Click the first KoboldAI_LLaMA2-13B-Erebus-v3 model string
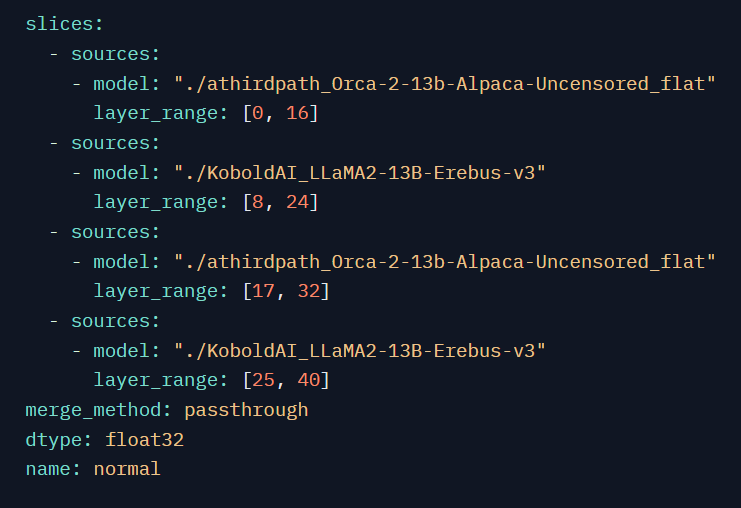 coord(360,173)
